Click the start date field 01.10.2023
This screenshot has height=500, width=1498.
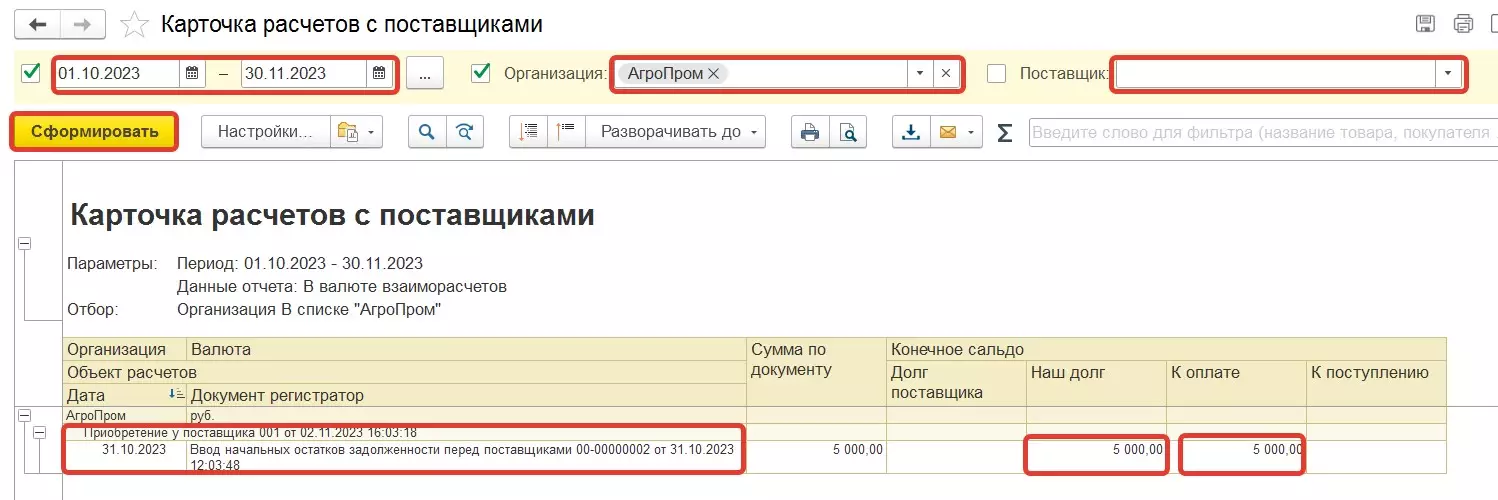click(118, 73)
